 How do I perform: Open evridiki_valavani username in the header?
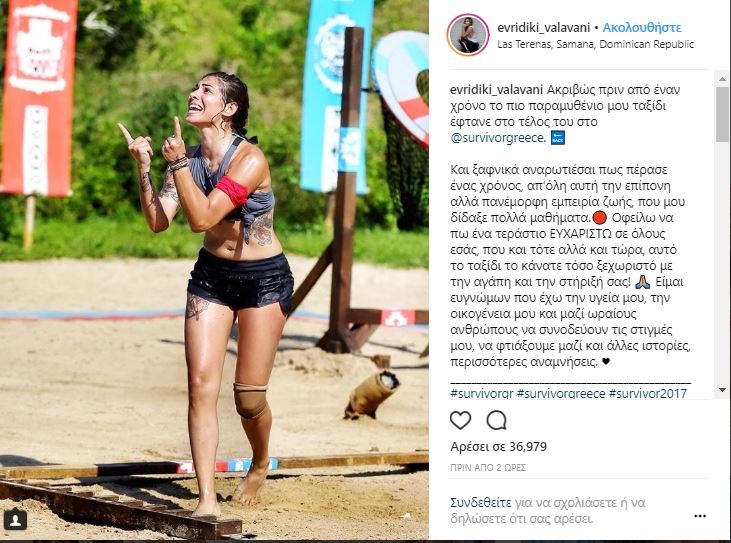coord(544,28)
